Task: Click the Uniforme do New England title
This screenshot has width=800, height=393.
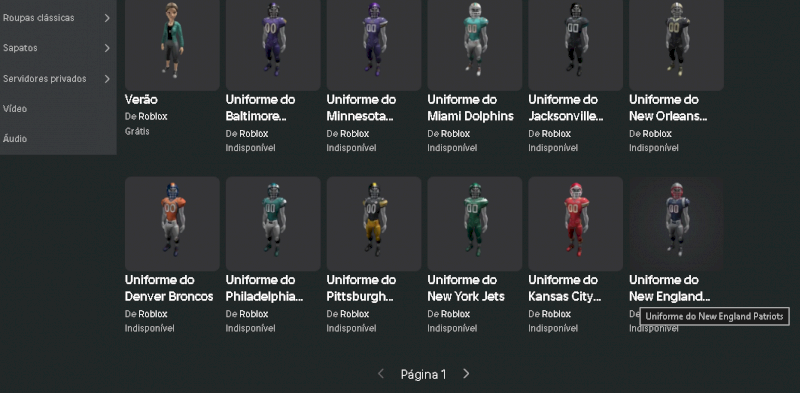Action: click(669, 288)
